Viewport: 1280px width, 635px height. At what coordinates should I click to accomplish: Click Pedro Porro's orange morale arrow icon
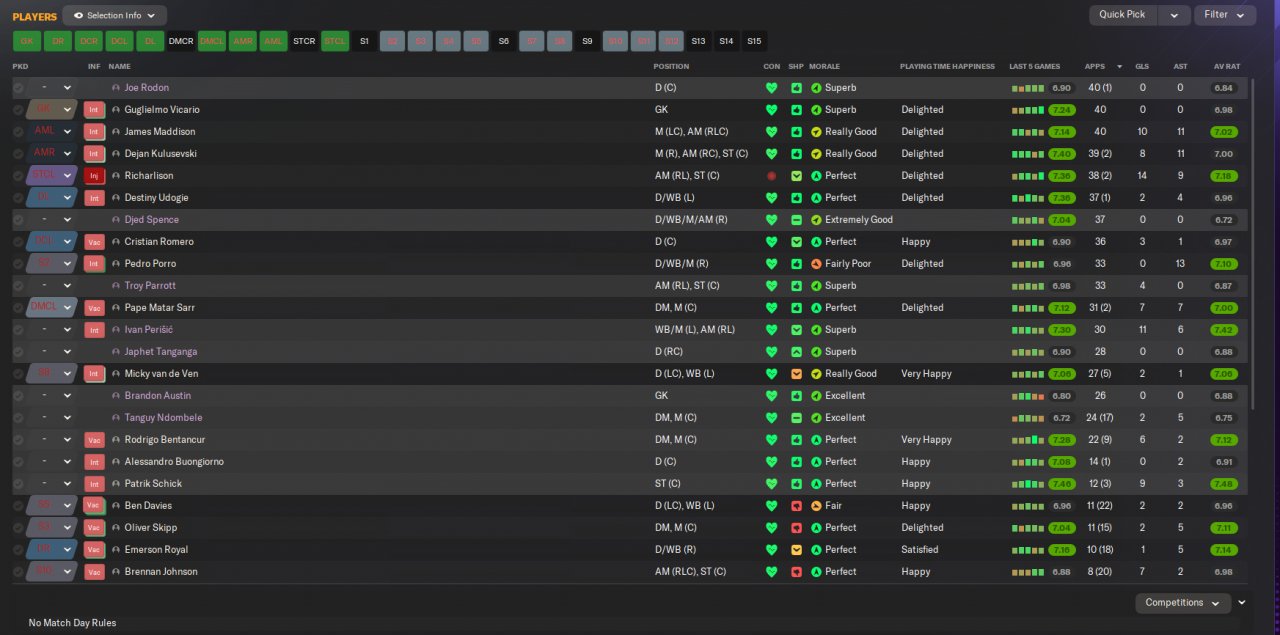(x=816, y=264)
